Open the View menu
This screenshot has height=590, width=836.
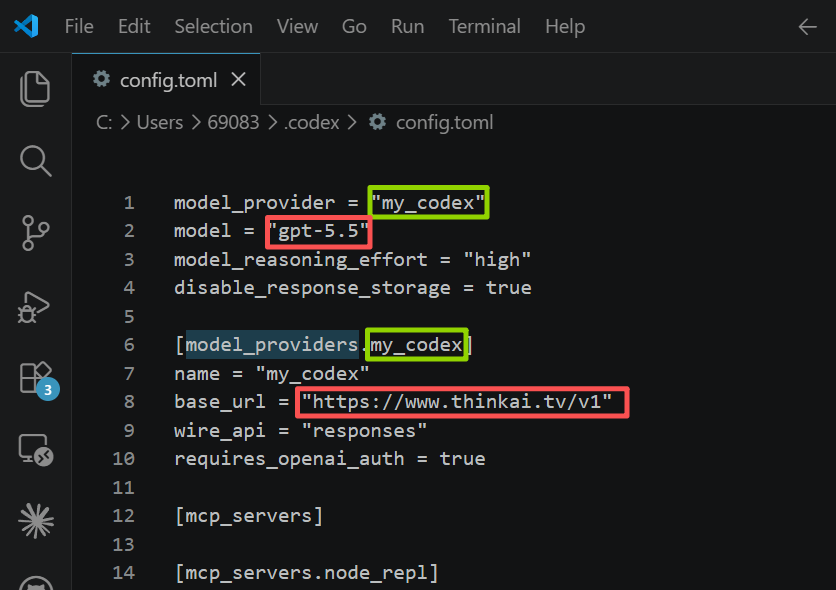[297, 26]
